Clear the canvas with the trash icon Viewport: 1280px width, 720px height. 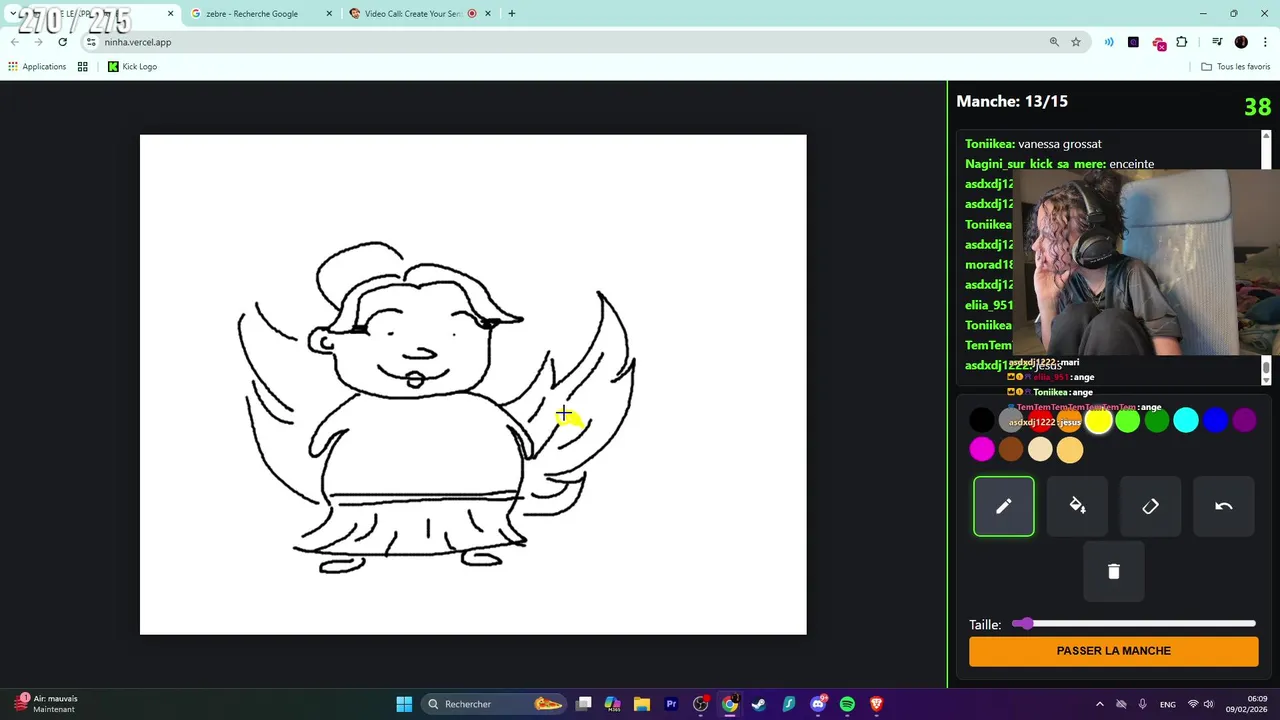point(1113,571)
